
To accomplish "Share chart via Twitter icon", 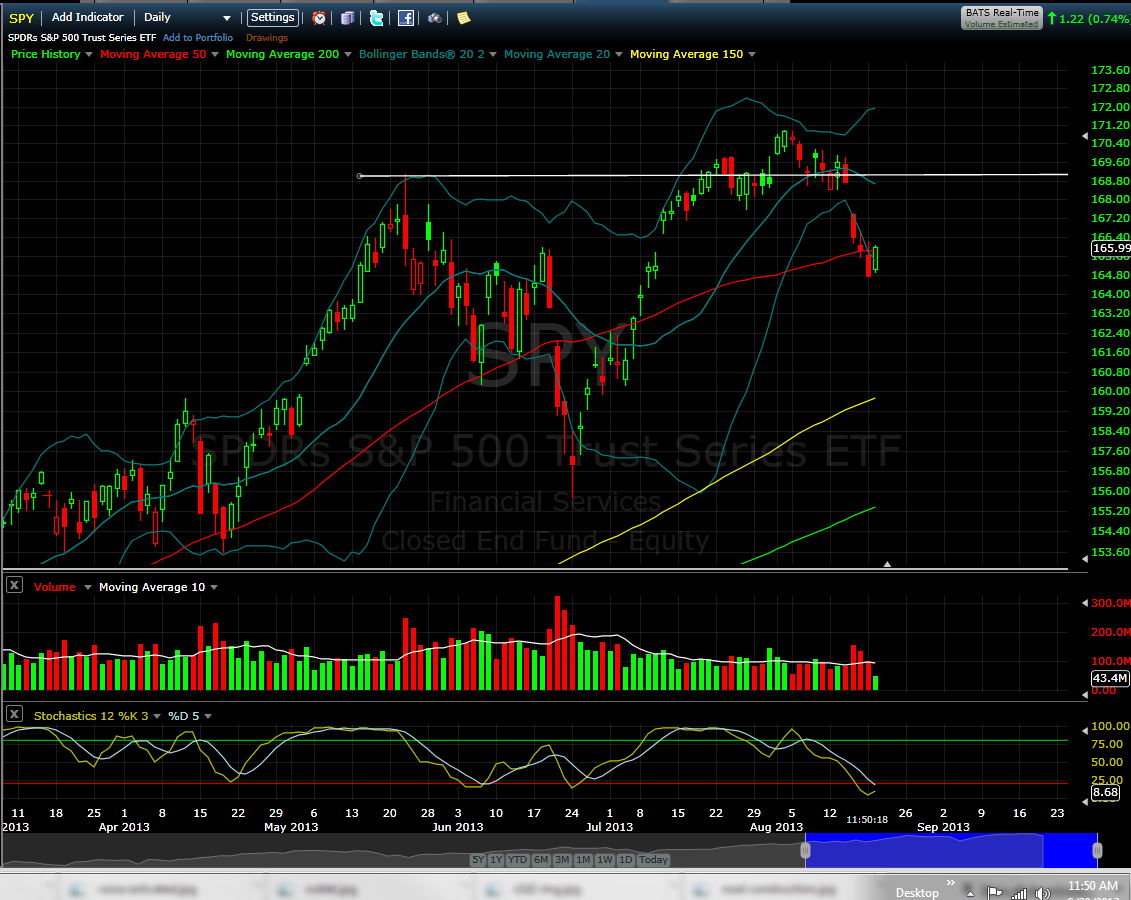I will [377, 18].
